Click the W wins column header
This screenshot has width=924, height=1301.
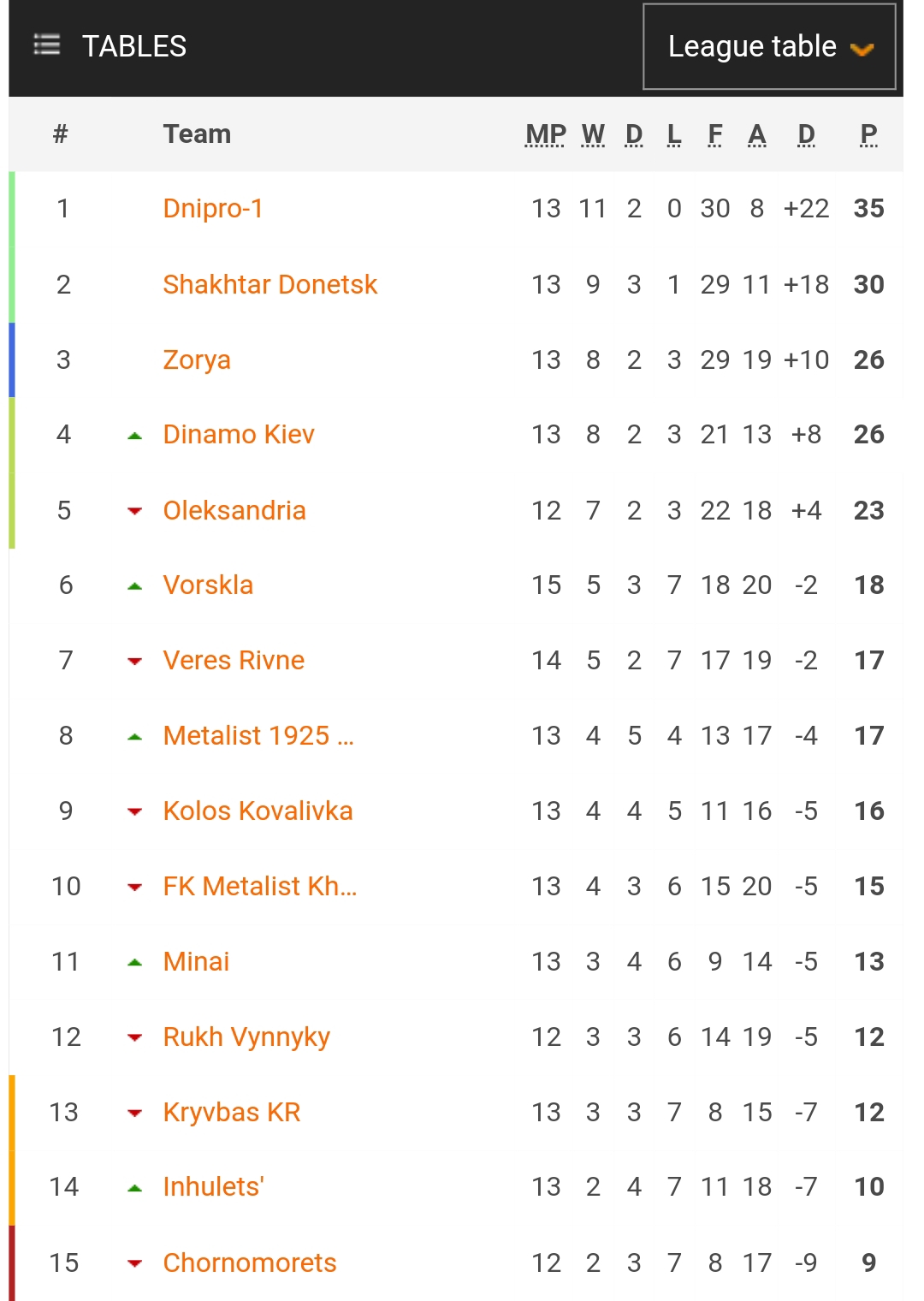593,134
